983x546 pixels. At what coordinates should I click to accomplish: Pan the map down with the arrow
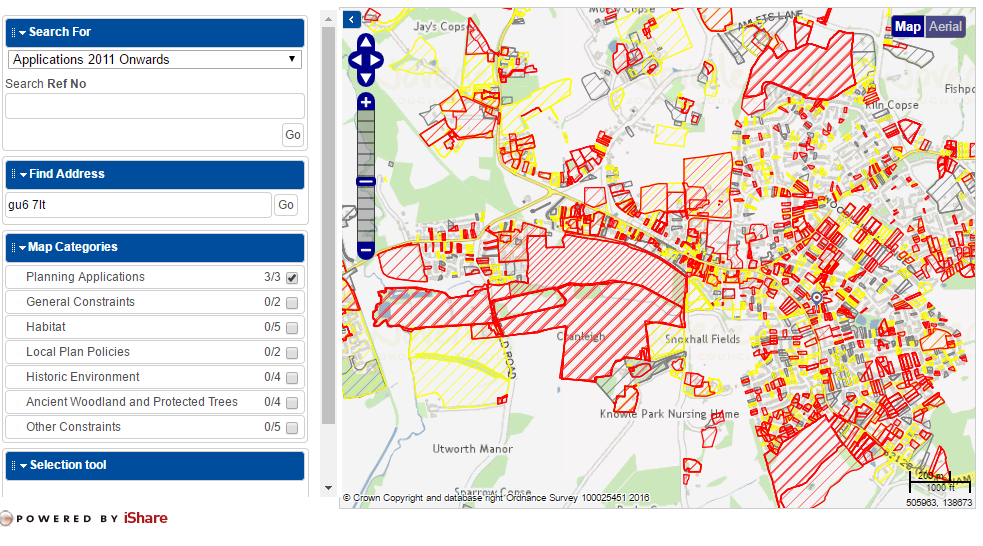point(366,78)
